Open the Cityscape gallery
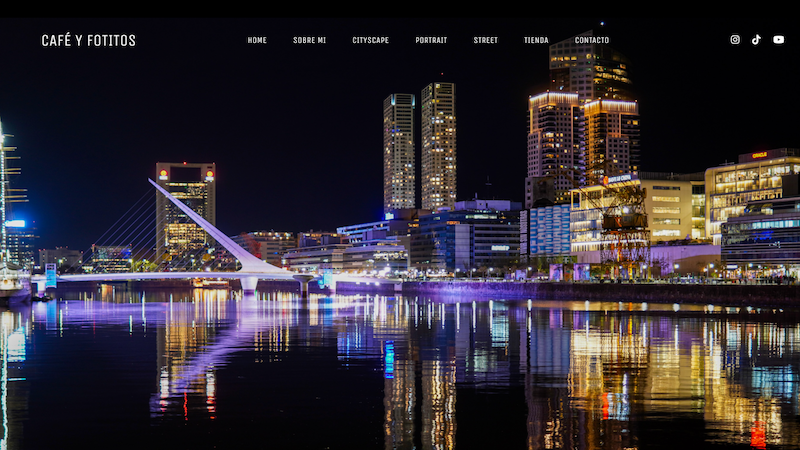Image resolution: width=800 pixels, height=450 pixels. [x=370, y=40]
